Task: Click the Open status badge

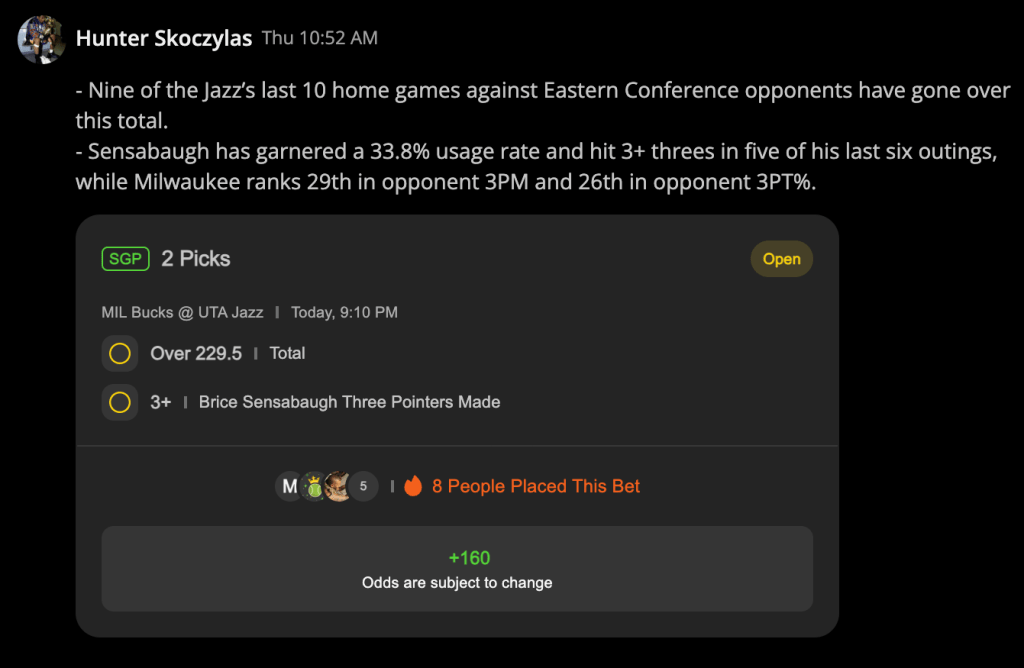Action: click(x=782, y=259)
